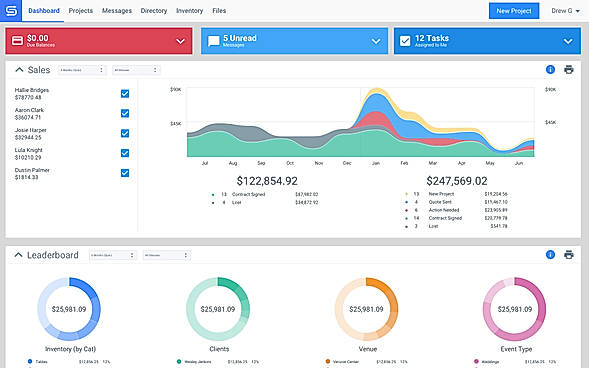Click the Clients donut chart
The width and height of the screenshot is (589, 368).
point(218,309)
